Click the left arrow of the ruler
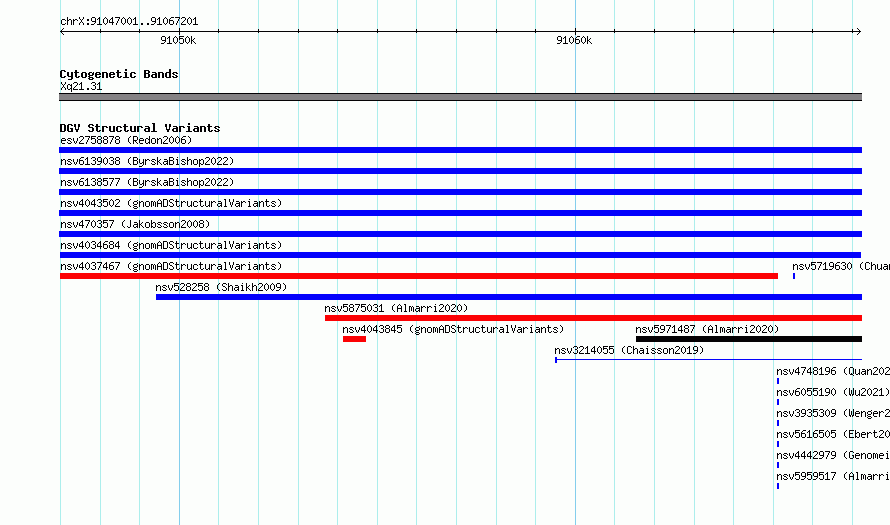Image resolution: width=890 pixels, height=525 pixels. 62,32
